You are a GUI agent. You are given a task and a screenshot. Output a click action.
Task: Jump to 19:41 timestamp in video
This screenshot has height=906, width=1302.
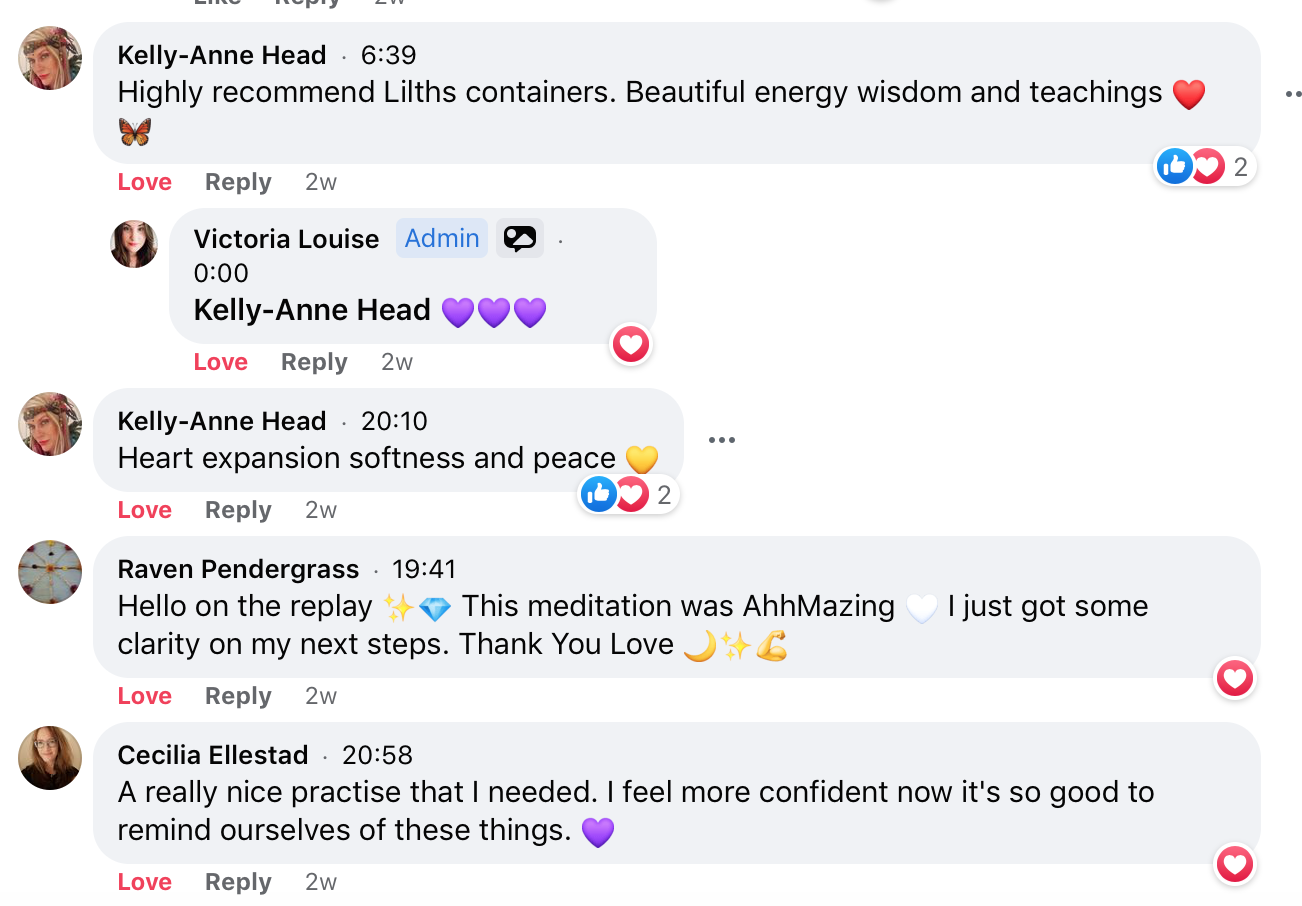click(424, 569)
